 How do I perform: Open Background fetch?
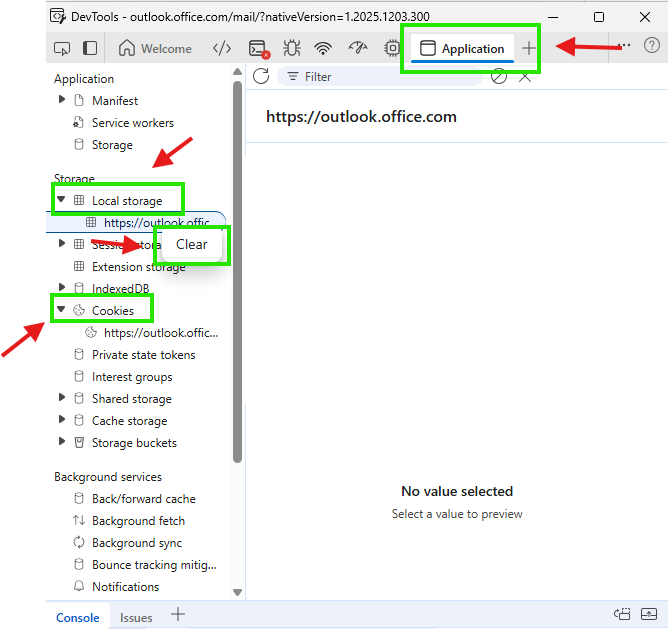click(138, 521)
